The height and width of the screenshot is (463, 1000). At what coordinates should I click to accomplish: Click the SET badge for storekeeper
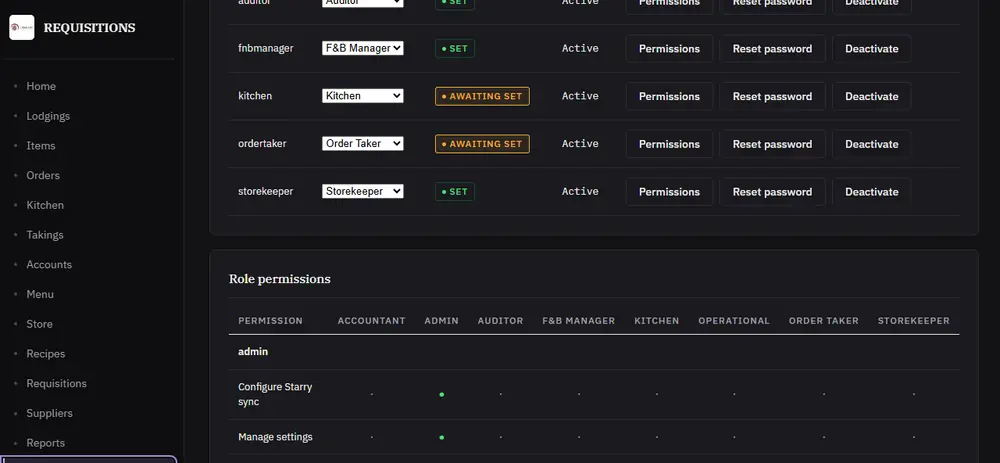455,192
